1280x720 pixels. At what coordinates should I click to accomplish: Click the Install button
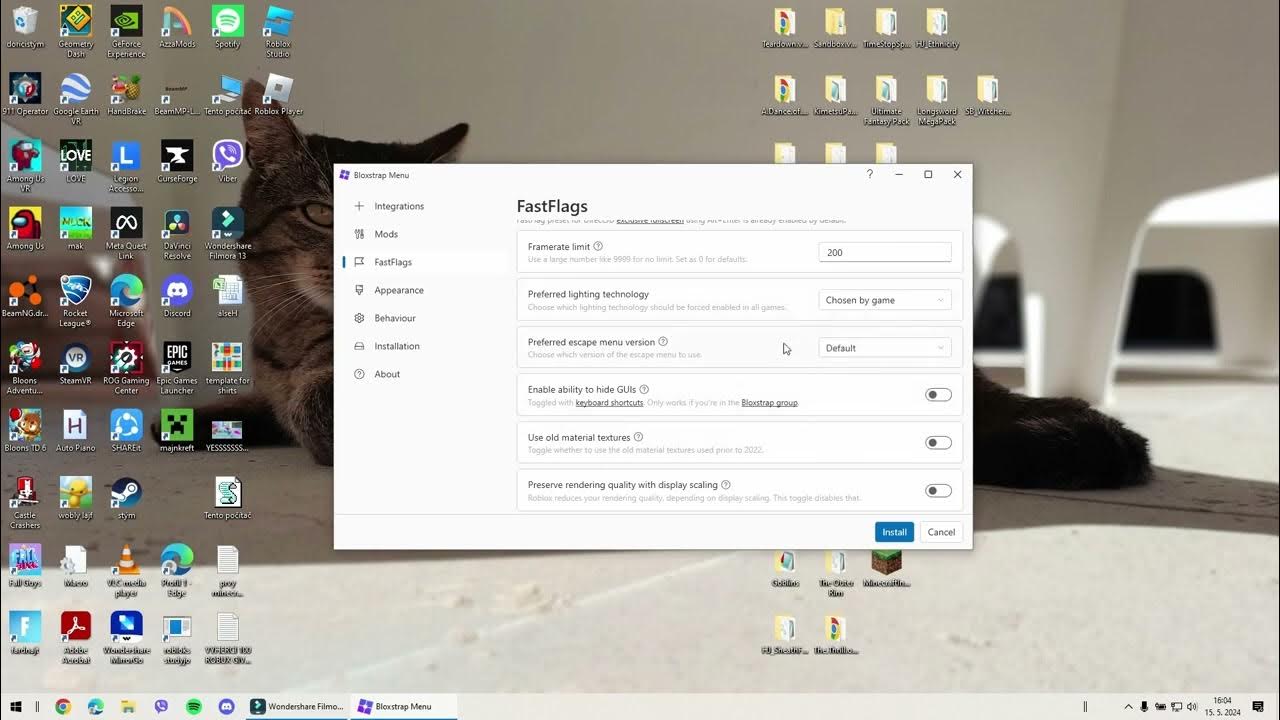pos(894,532)
